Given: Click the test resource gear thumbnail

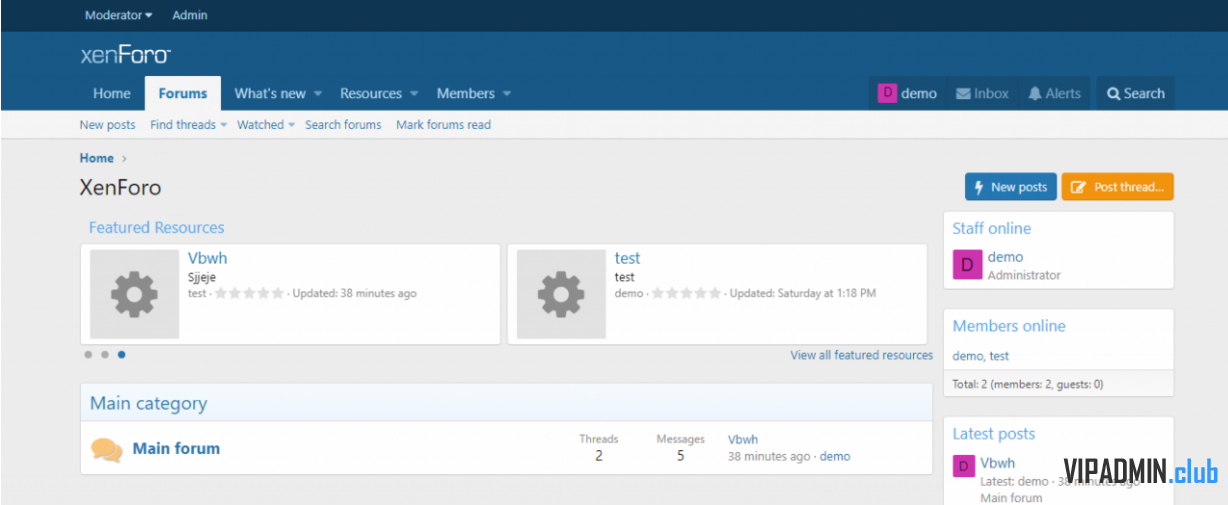Looking at the screenshot, I should click(x=561, y=294).
